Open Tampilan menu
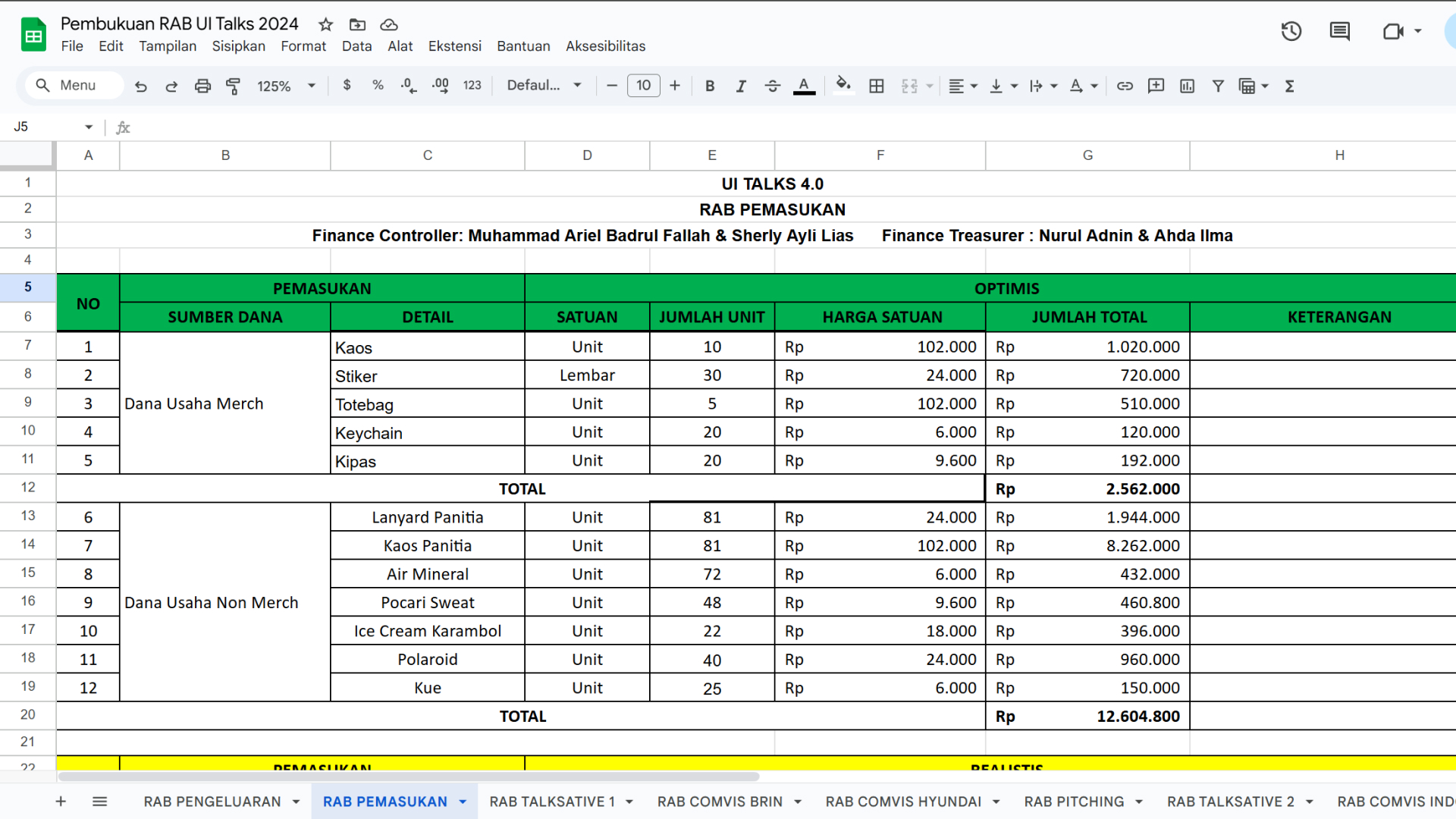Image resolution: width=1456 pixels, height=819 pixels. 168,45
